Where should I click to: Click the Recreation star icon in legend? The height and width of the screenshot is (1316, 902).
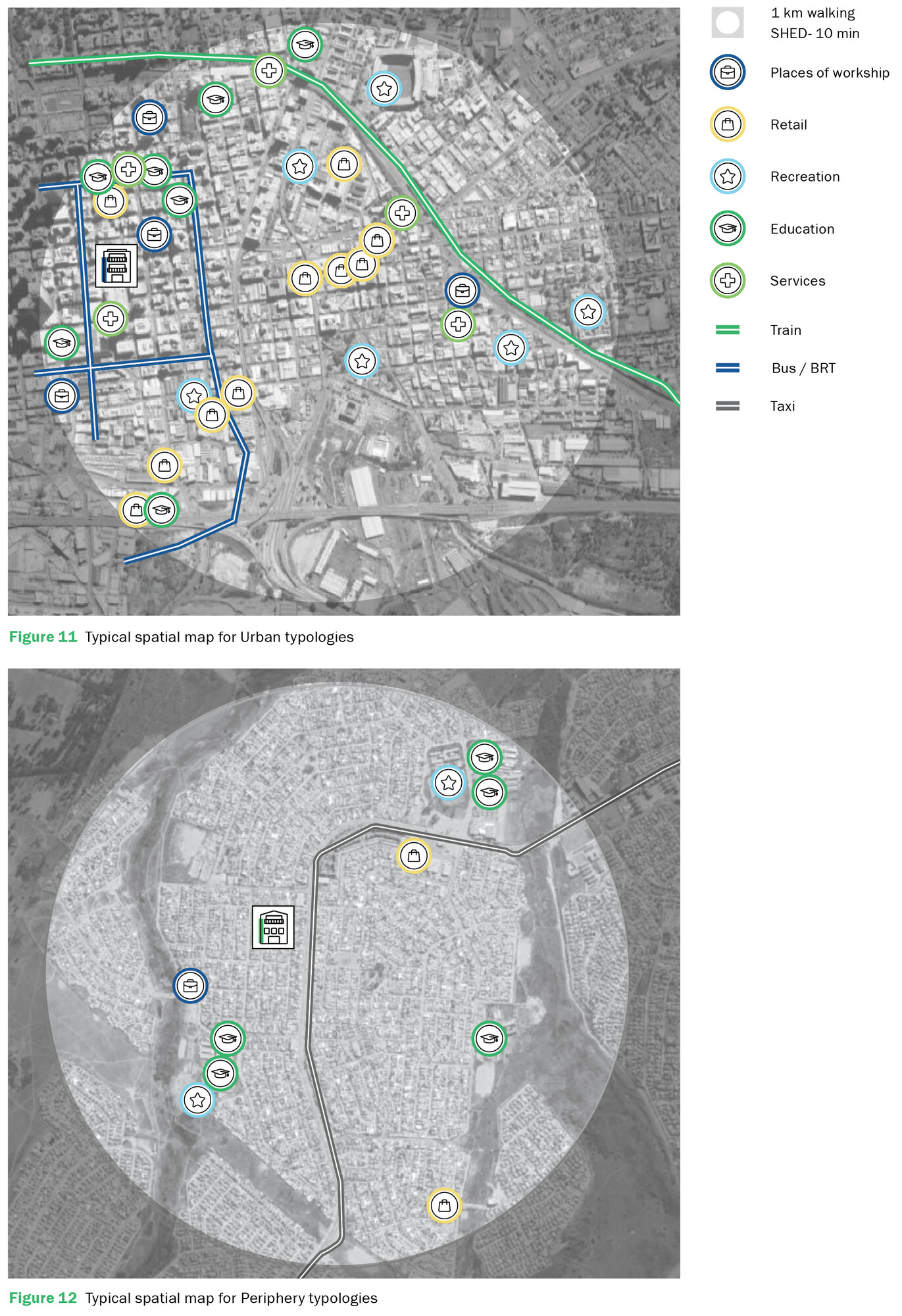[x=727, y=176]
